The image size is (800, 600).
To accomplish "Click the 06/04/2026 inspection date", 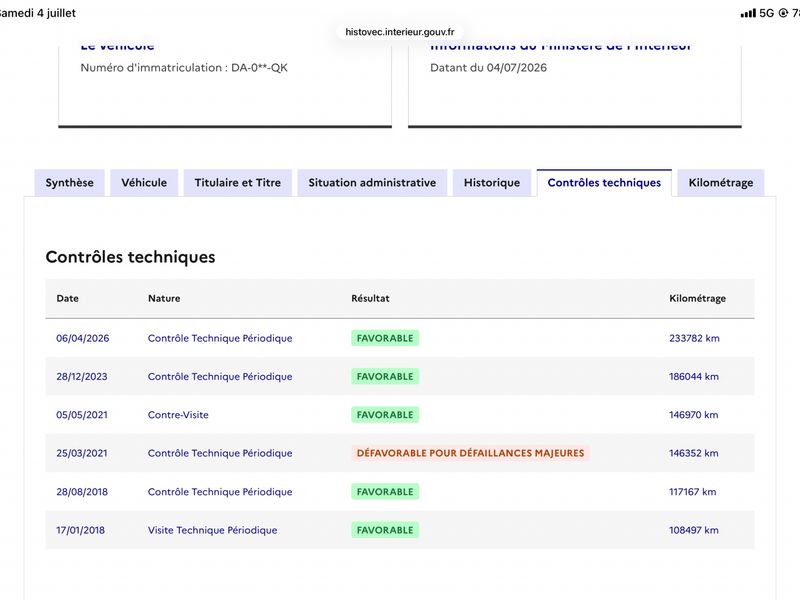I will [x=83, y=338].
